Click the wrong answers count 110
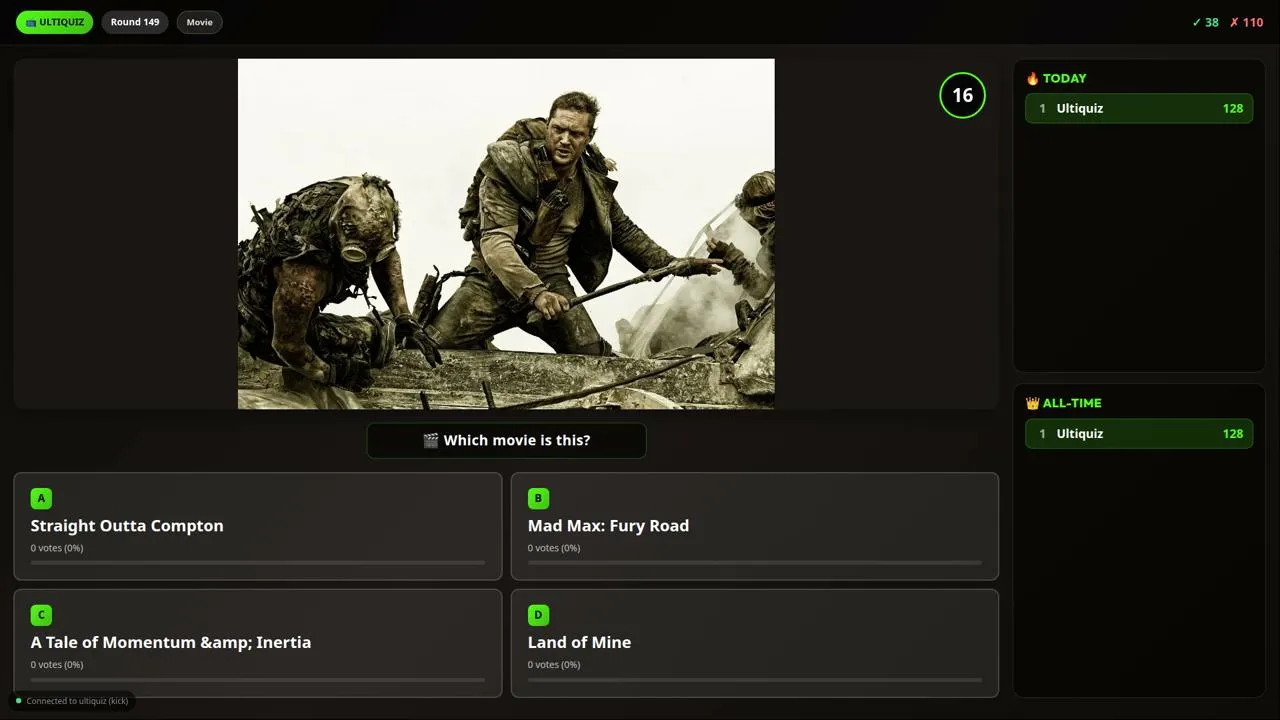 click(1246, 22)
